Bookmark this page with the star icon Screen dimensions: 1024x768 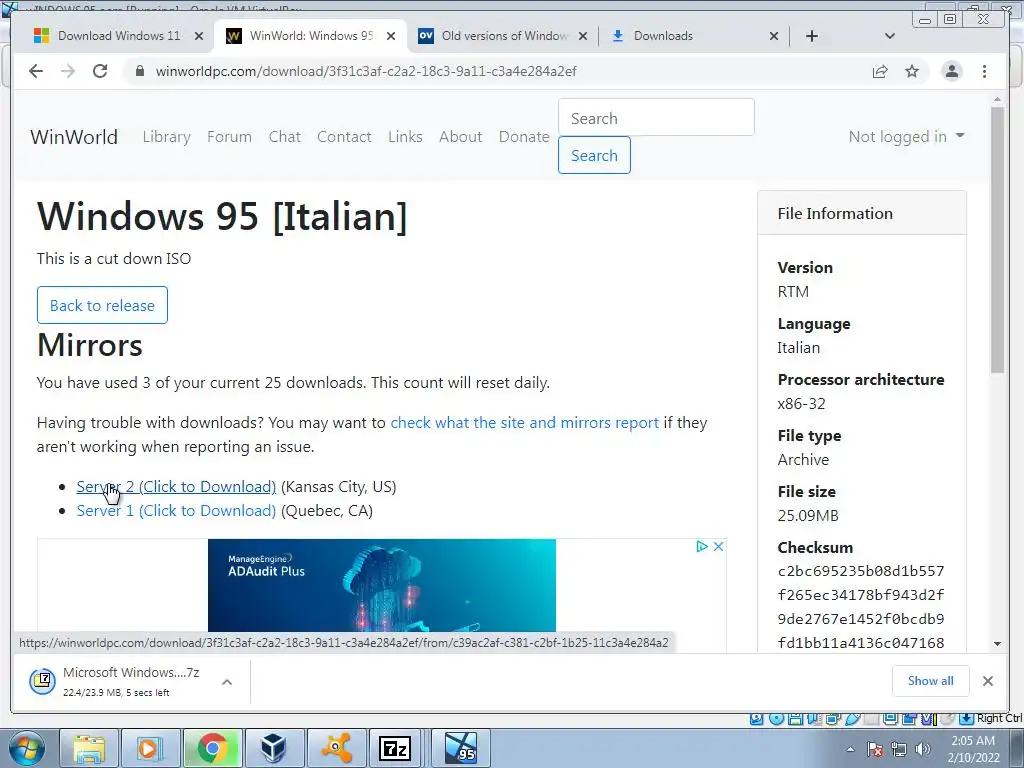912,71
